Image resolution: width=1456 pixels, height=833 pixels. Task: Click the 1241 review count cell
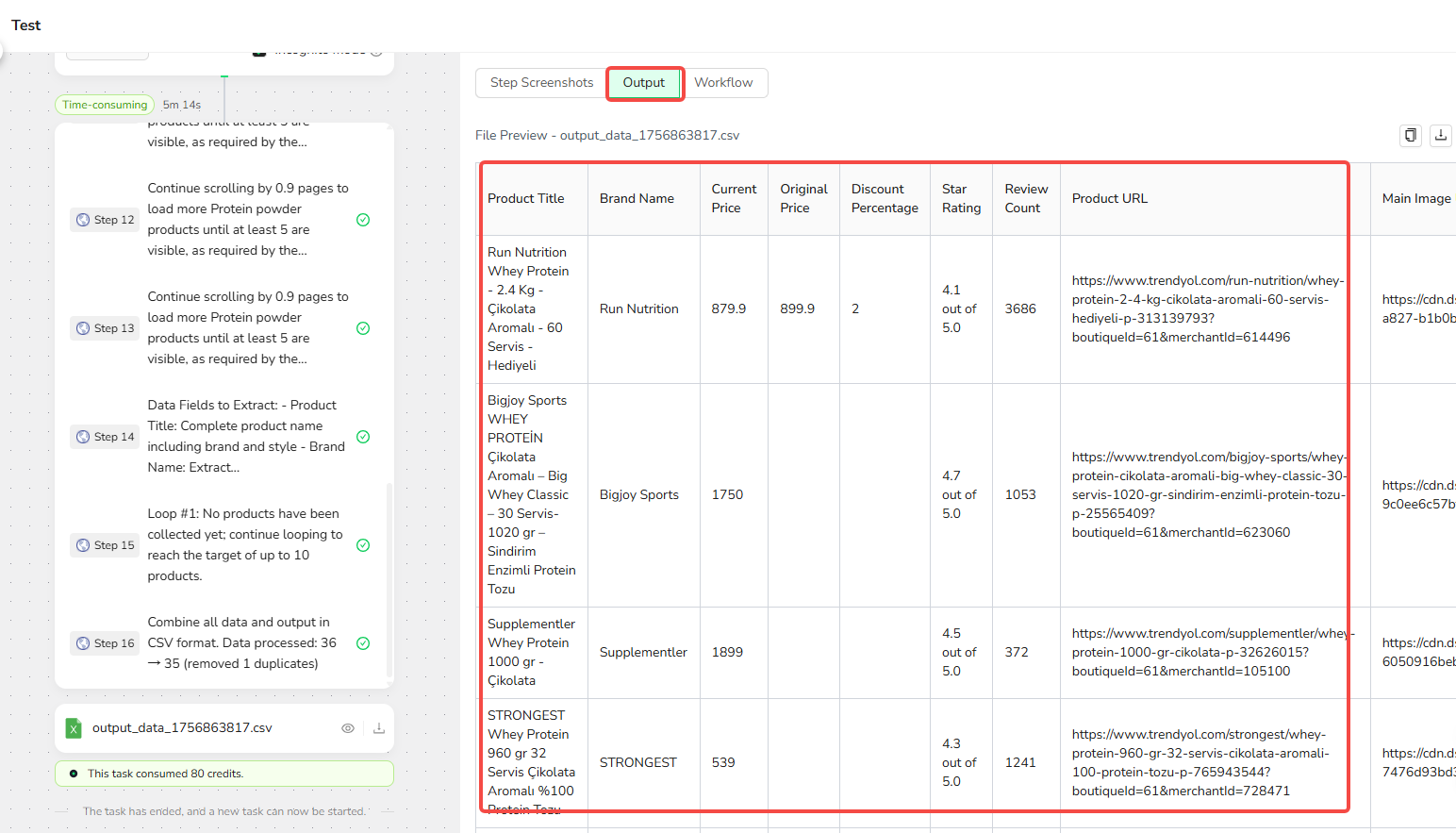click(1027, 763)
